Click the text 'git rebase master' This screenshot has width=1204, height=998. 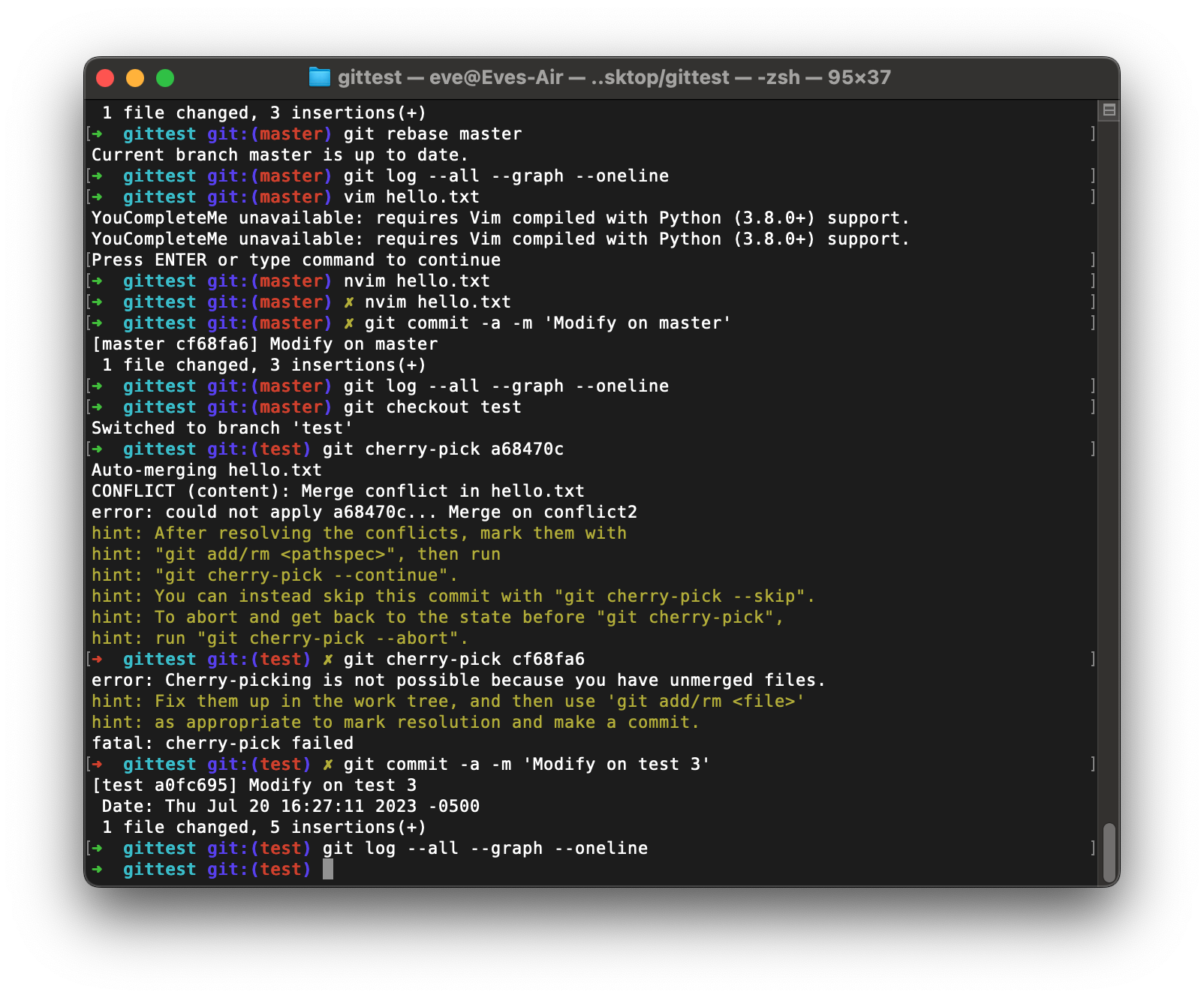click(x=432, y=134)
